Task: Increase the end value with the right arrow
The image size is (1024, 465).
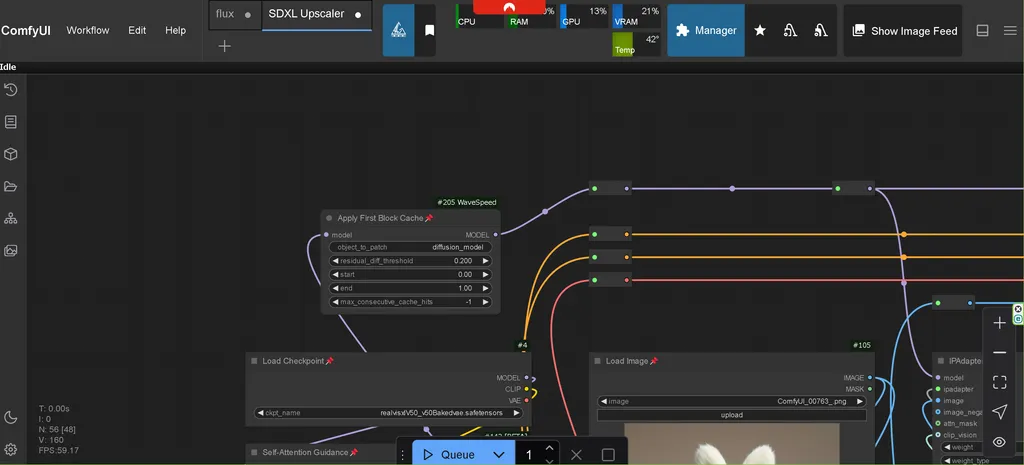Action: click(485, 289)
